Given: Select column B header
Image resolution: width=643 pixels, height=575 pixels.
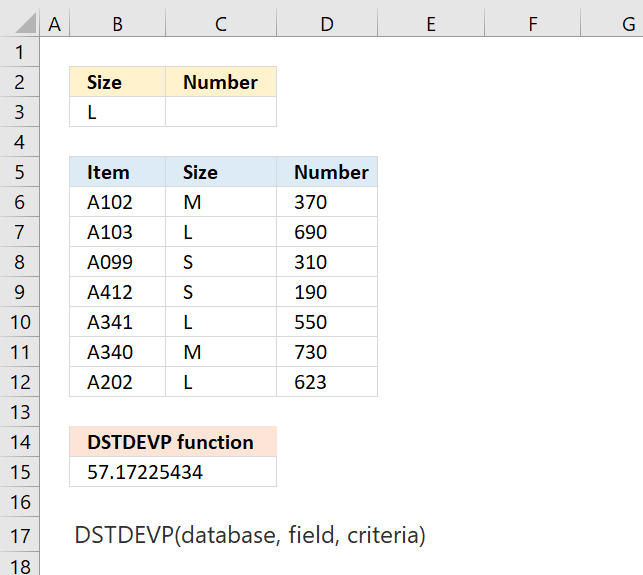Looking at the screenshot, I should click(118, 24).
